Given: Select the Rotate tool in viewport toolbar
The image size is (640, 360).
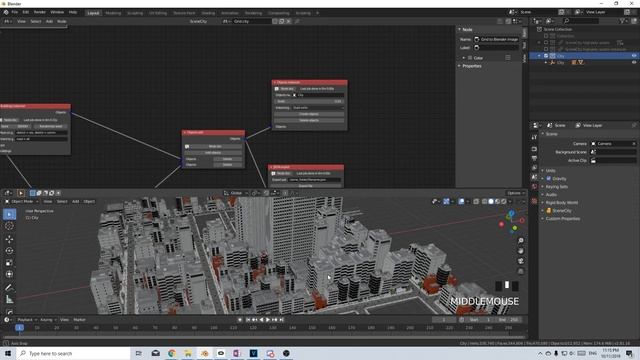Looking at the screenshot, I should click(9, 251).
